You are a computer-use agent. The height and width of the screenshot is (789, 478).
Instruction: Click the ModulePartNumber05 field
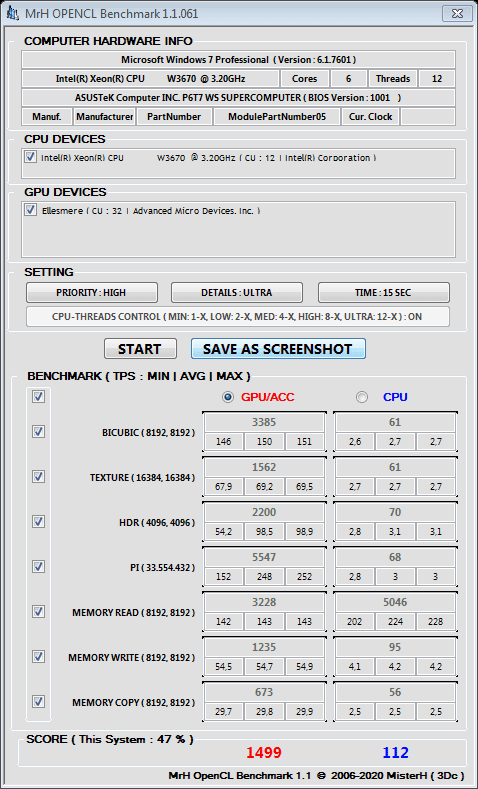pos(277,117)
